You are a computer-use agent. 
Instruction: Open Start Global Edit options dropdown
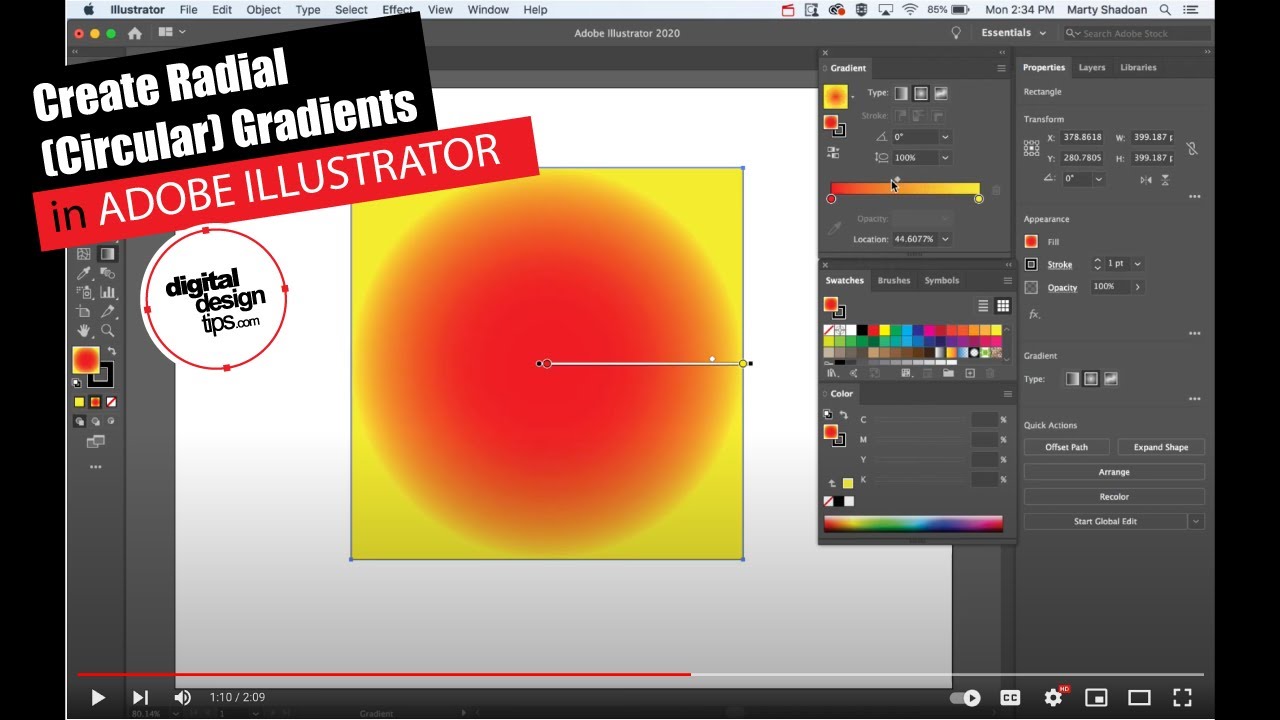coord(1196,521)
